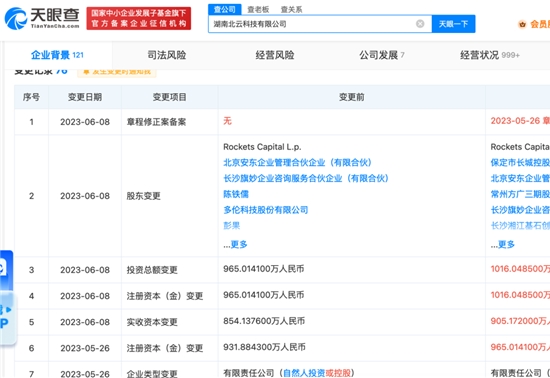Screen dimensions: 550x378
Task: Expand ...更多 in the 变更后 column
Action: pos(503,244)
